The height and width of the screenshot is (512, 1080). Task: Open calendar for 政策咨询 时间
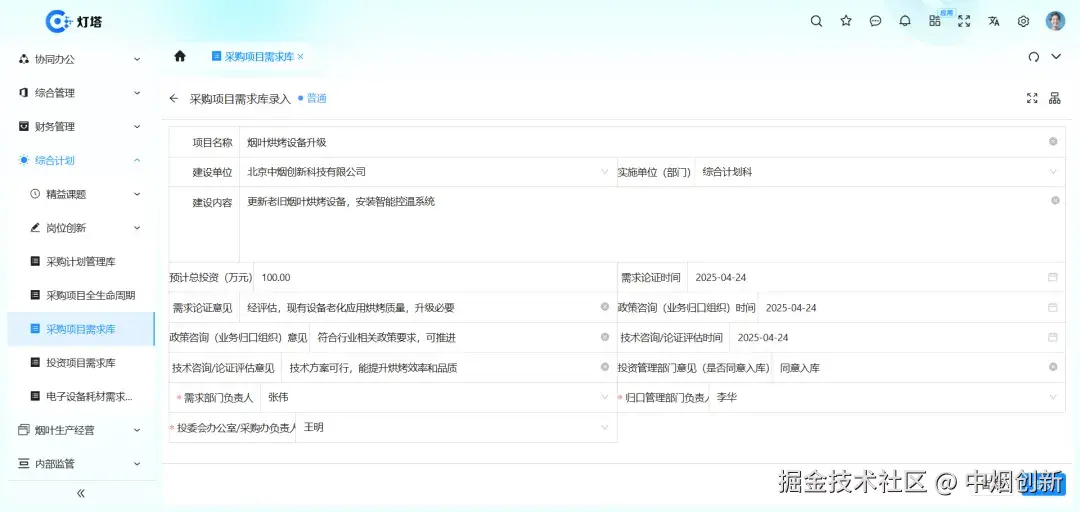tap(1052, 307)
